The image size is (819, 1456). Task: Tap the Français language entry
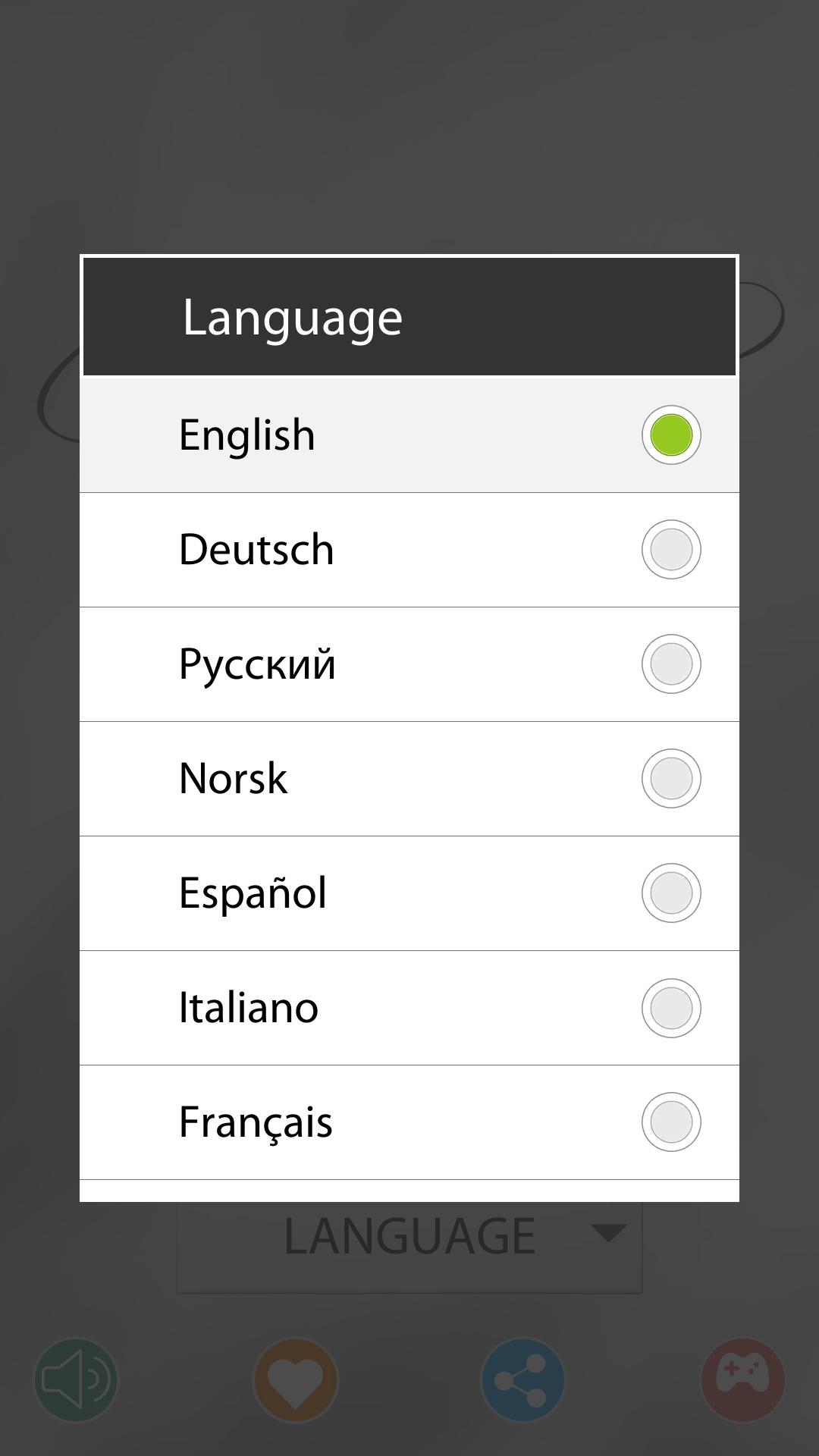pos(256,1122)
